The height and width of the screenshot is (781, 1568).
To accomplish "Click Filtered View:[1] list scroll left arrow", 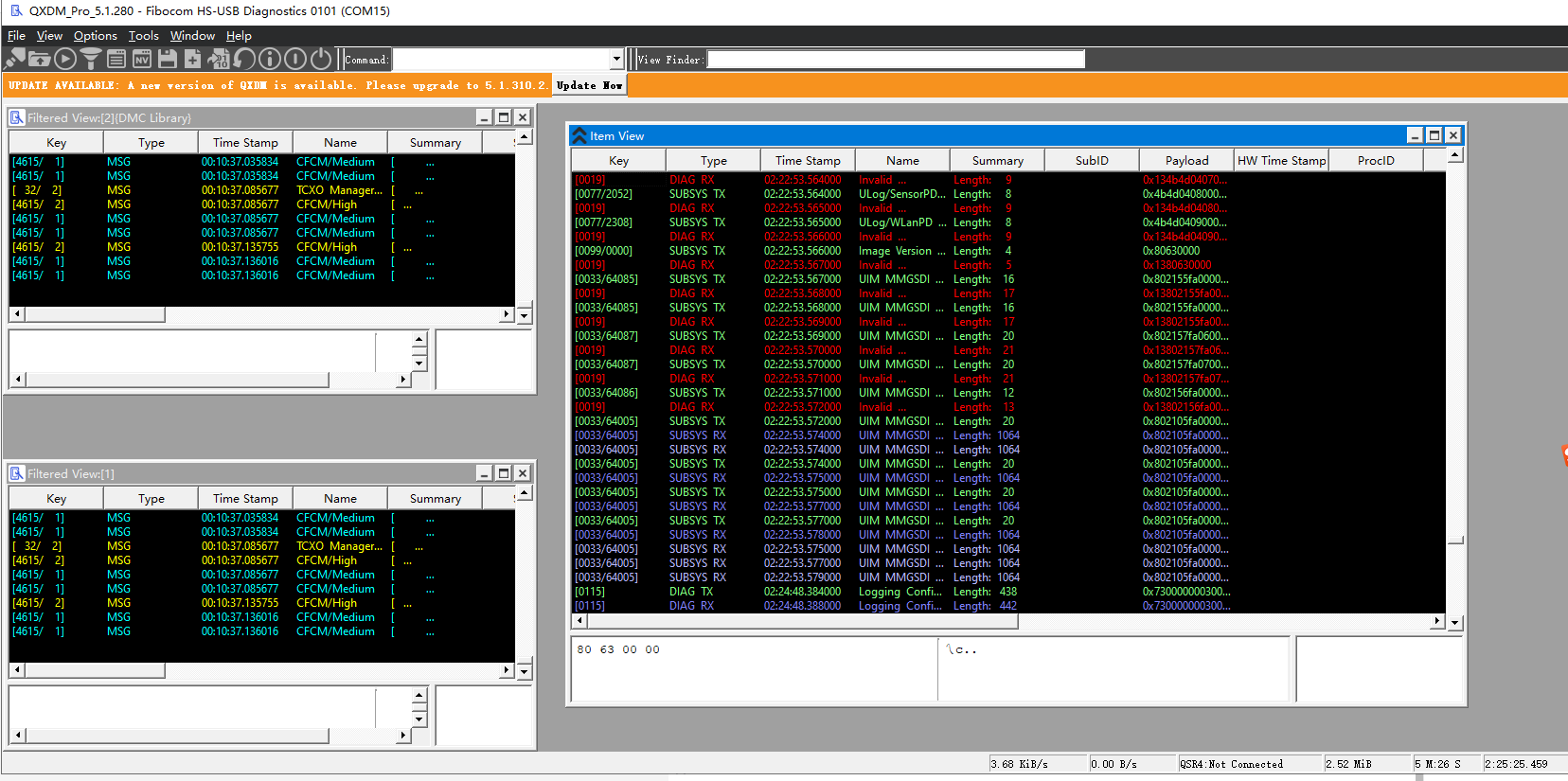I will pyautogui.click(x=17, y=670).
